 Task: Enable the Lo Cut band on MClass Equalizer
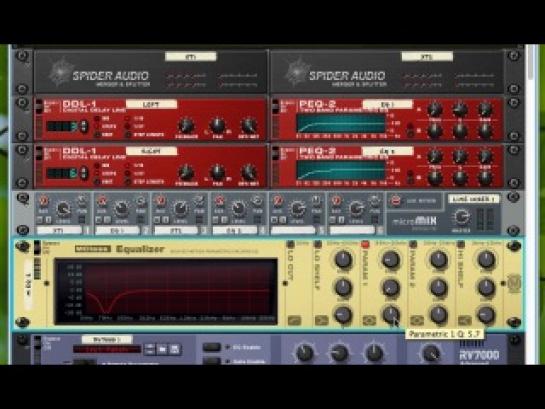pos(290,244)
